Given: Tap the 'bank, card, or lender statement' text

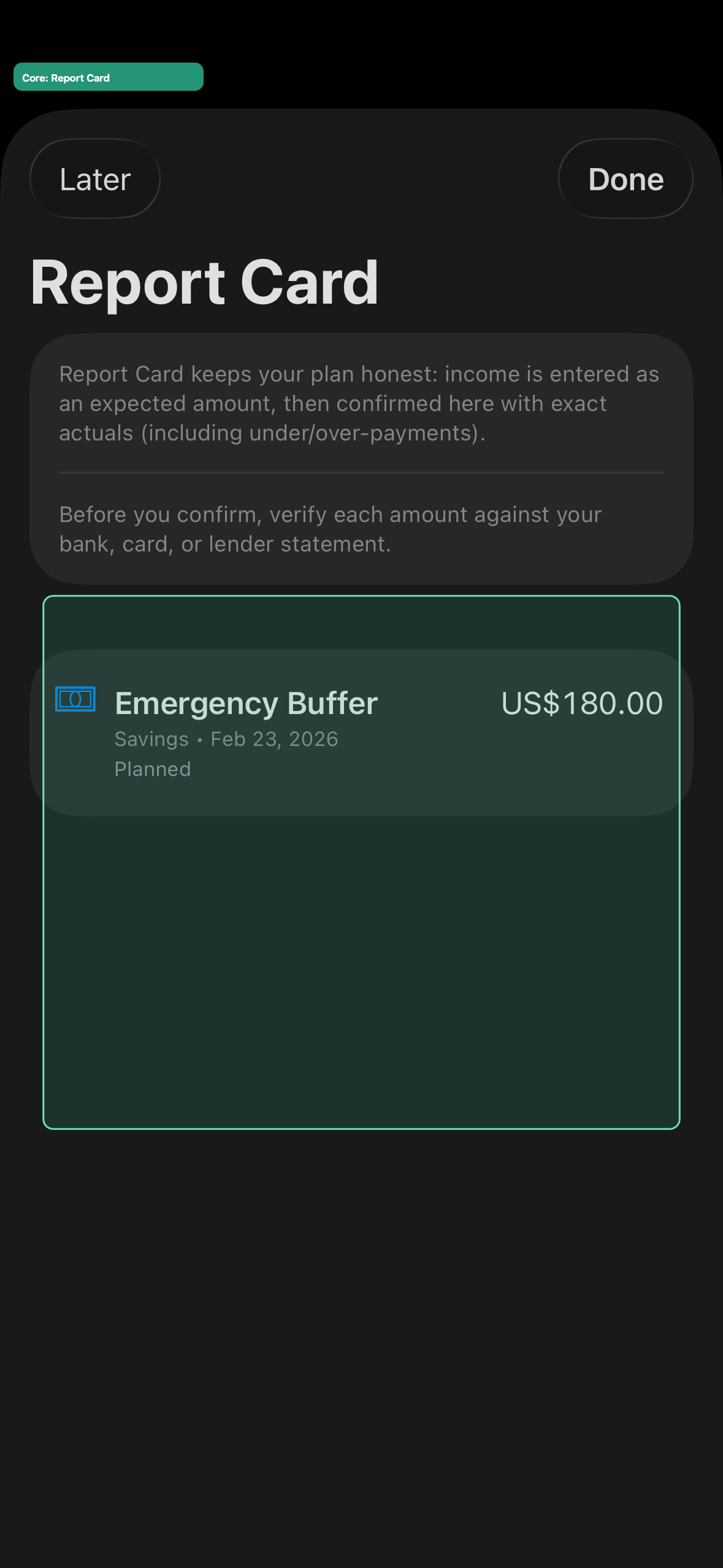Looking at the screenshot, I should [x=224, y=544].
